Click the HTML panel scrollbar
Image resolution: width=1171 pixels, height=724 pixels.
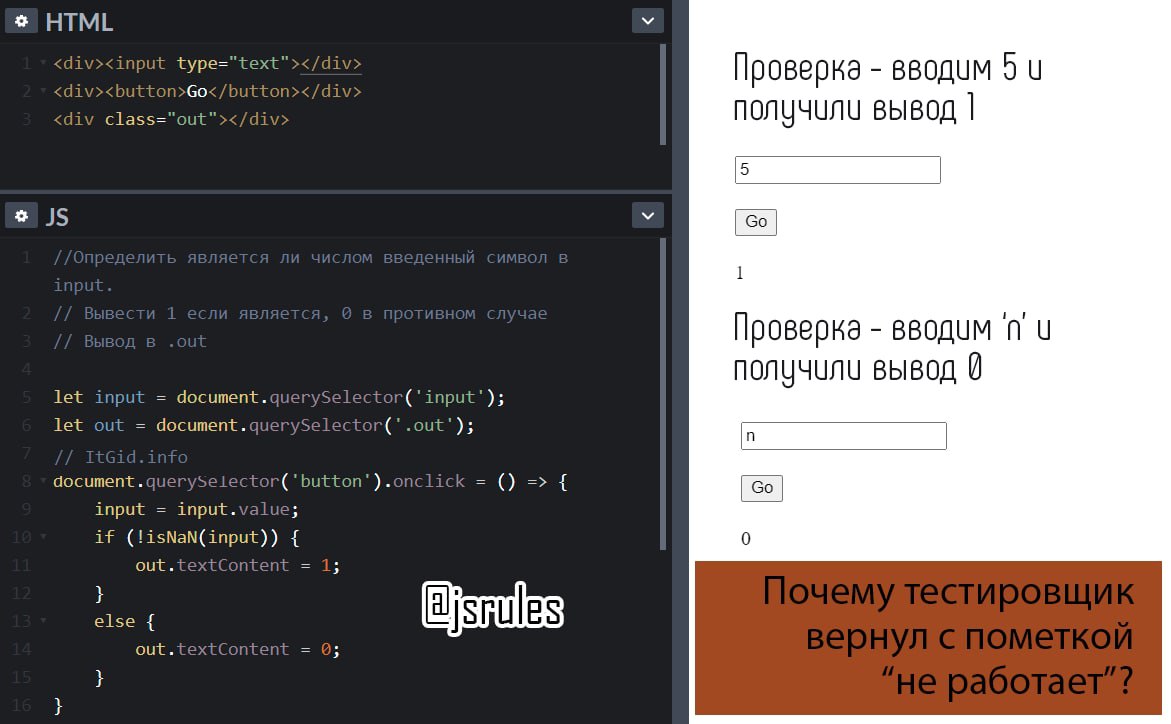(x=662, y=94)
